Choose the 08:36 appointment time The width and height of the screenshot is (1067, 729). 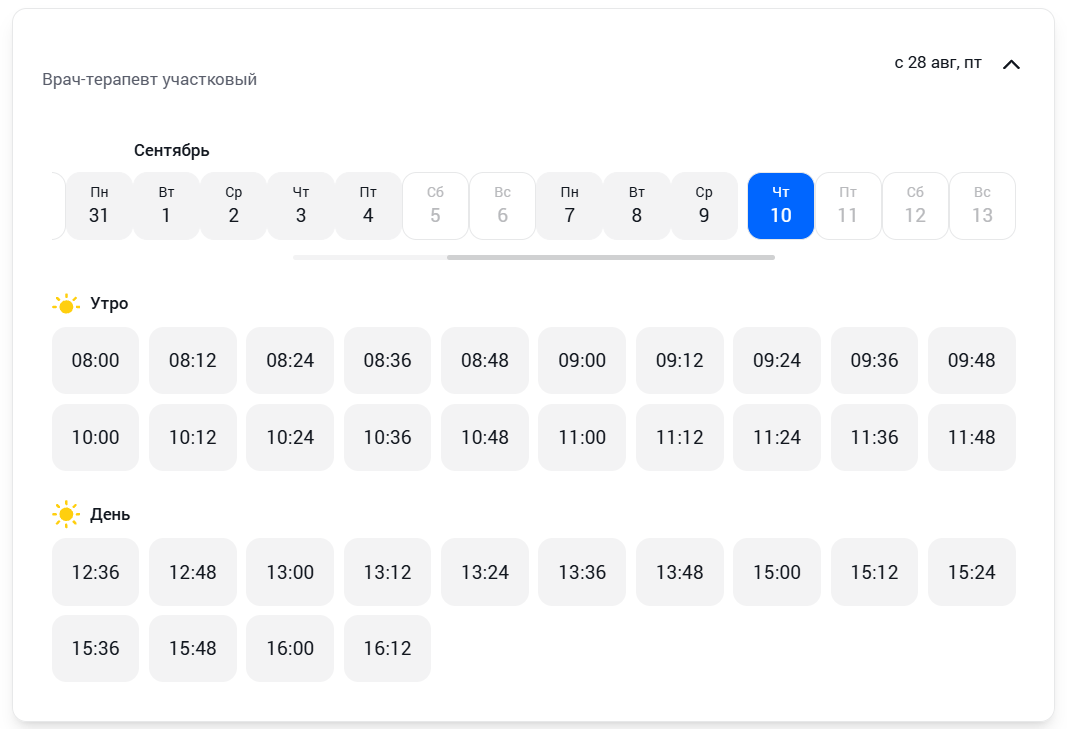point(387,360)
